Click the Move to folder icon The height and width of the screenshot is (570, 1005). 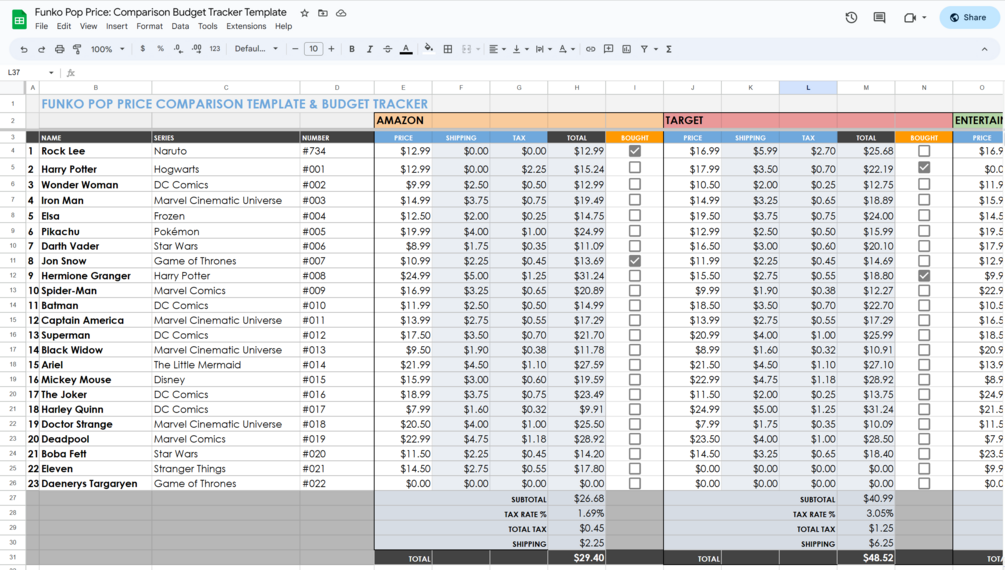[x=323, y=13]
